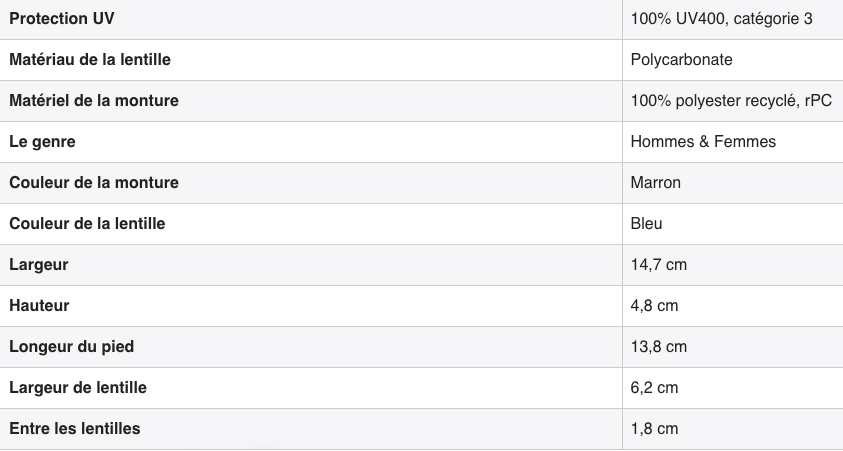Screen dimensions: 843x451
Task: Select the Couleur de la monture label
Action: (94, 183)
